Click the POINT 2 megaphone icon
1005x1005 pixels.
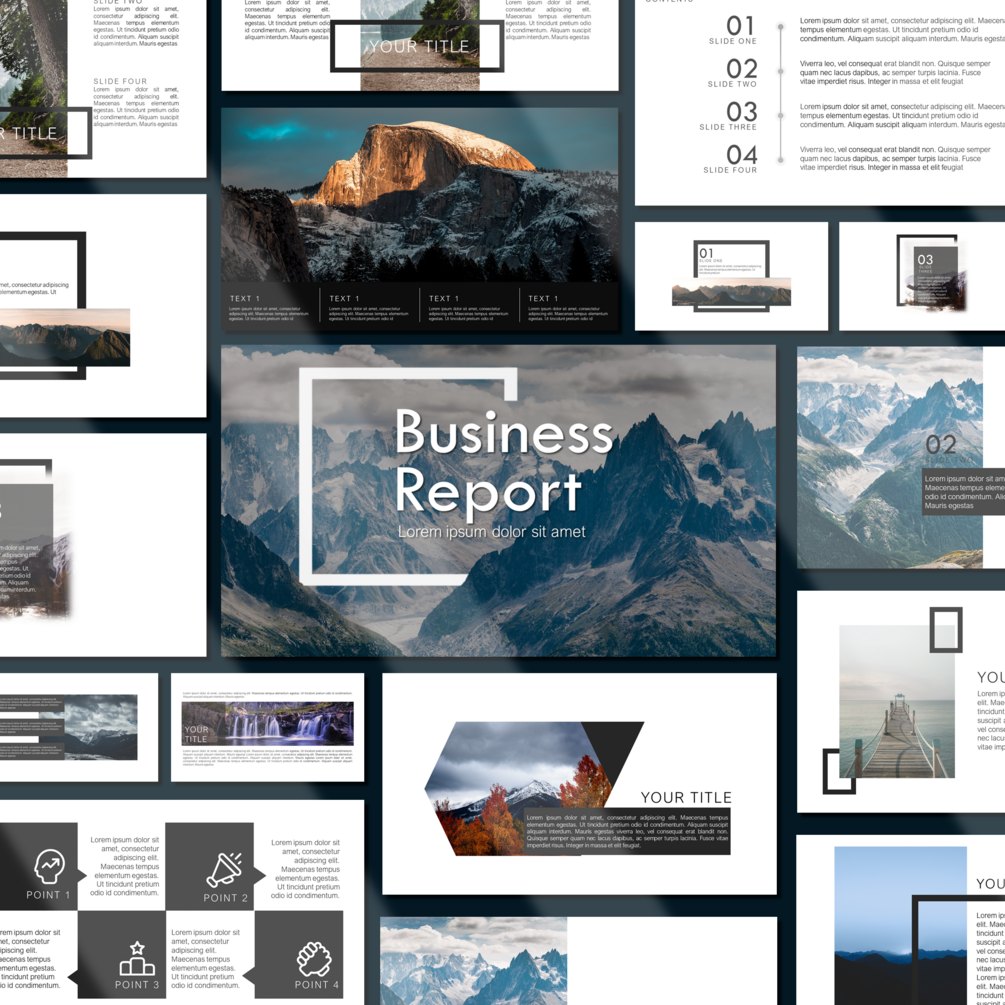(224, 870)
